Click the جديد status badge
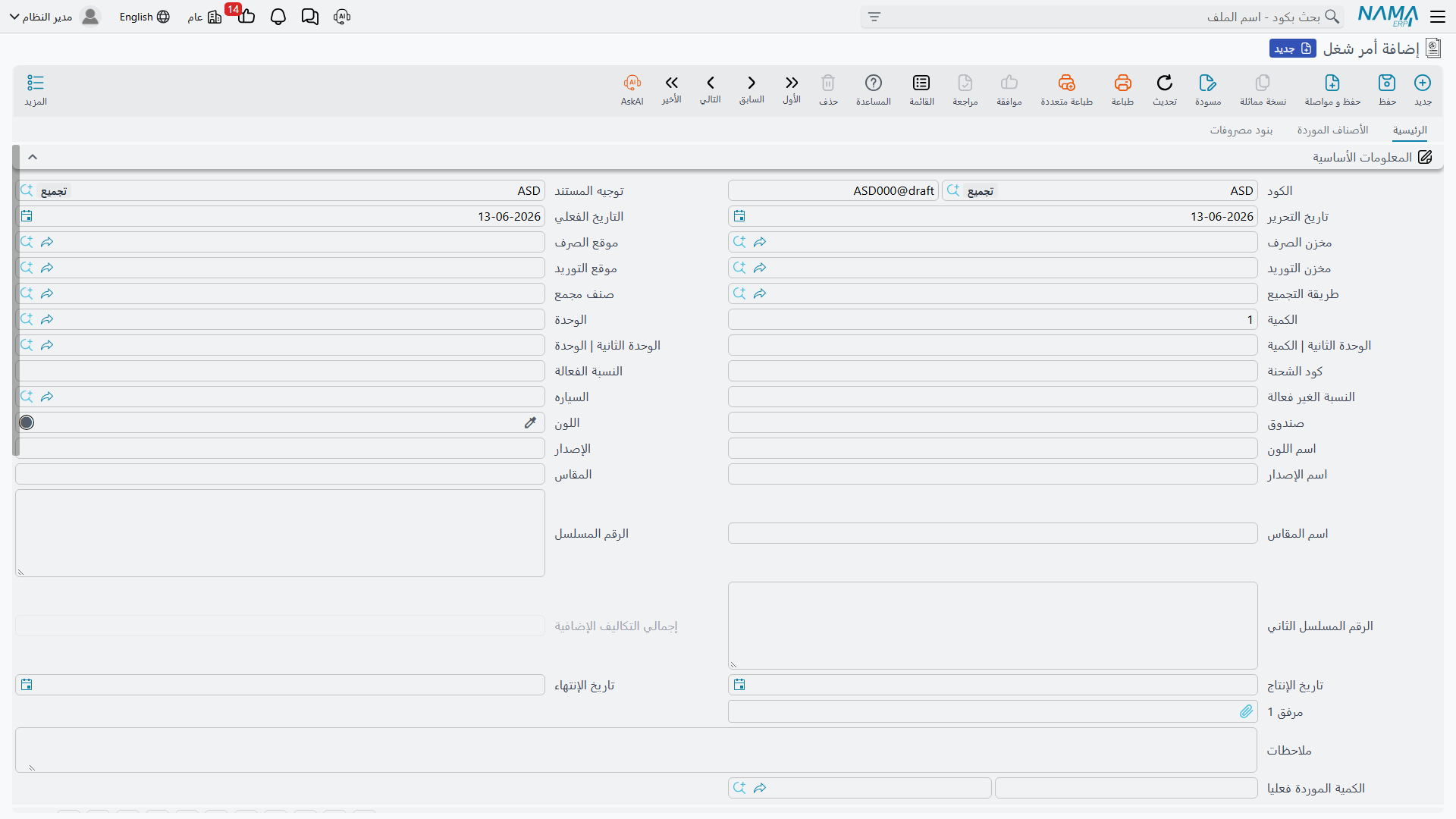The image size is (1456, 819). click(1293, 49)
